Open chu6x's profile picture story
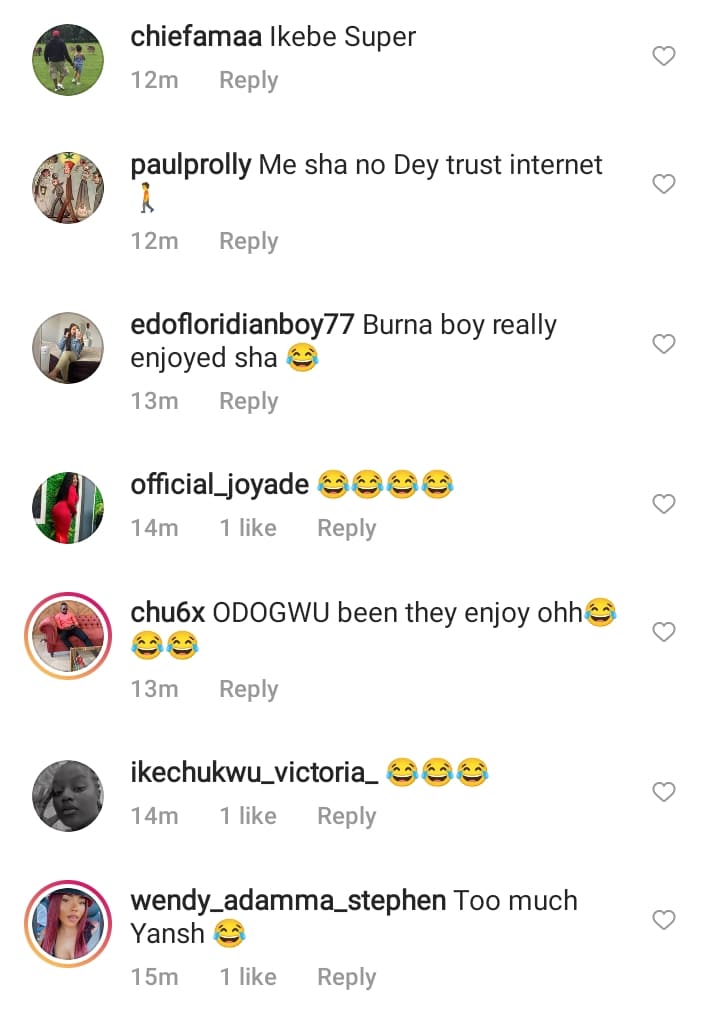Viewport: 720px width, 1035px height. click(68, 635)
